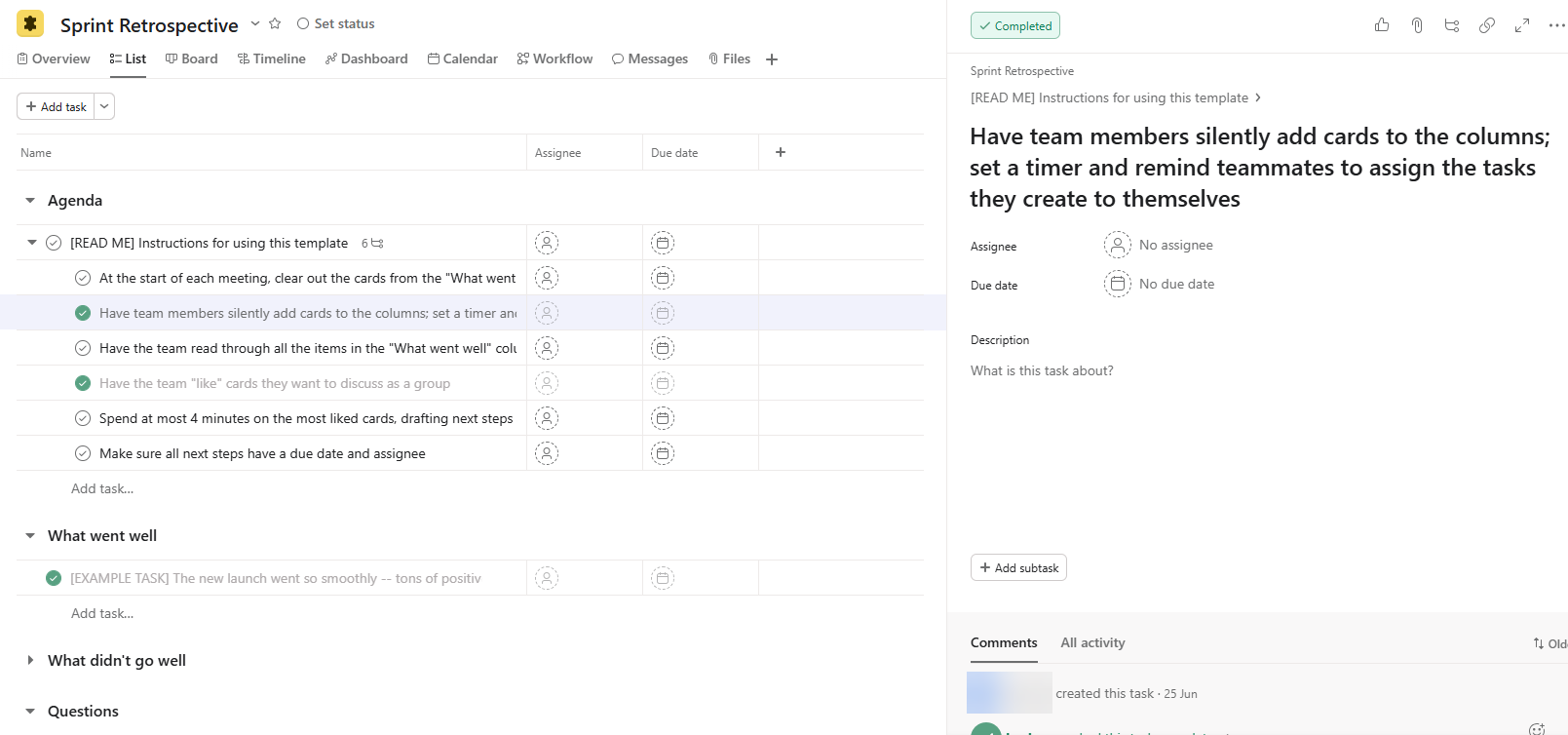The image size is (1568, 735).
Task: Assign 'Spend at most 4 minutes' row
Action: (x=547, y=418)
